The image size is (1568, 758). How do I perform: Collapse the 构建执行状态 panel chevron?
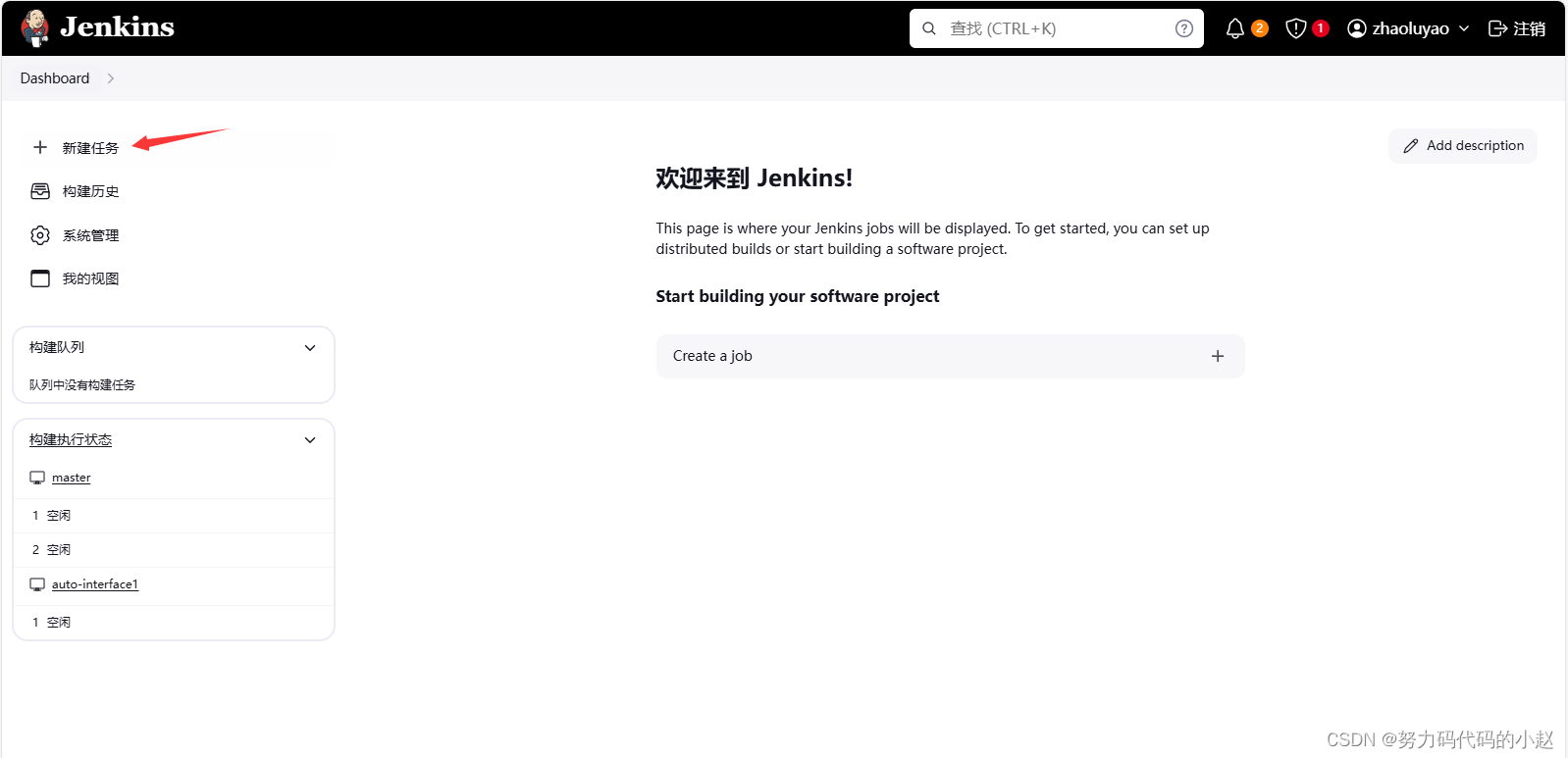(310, 440)
